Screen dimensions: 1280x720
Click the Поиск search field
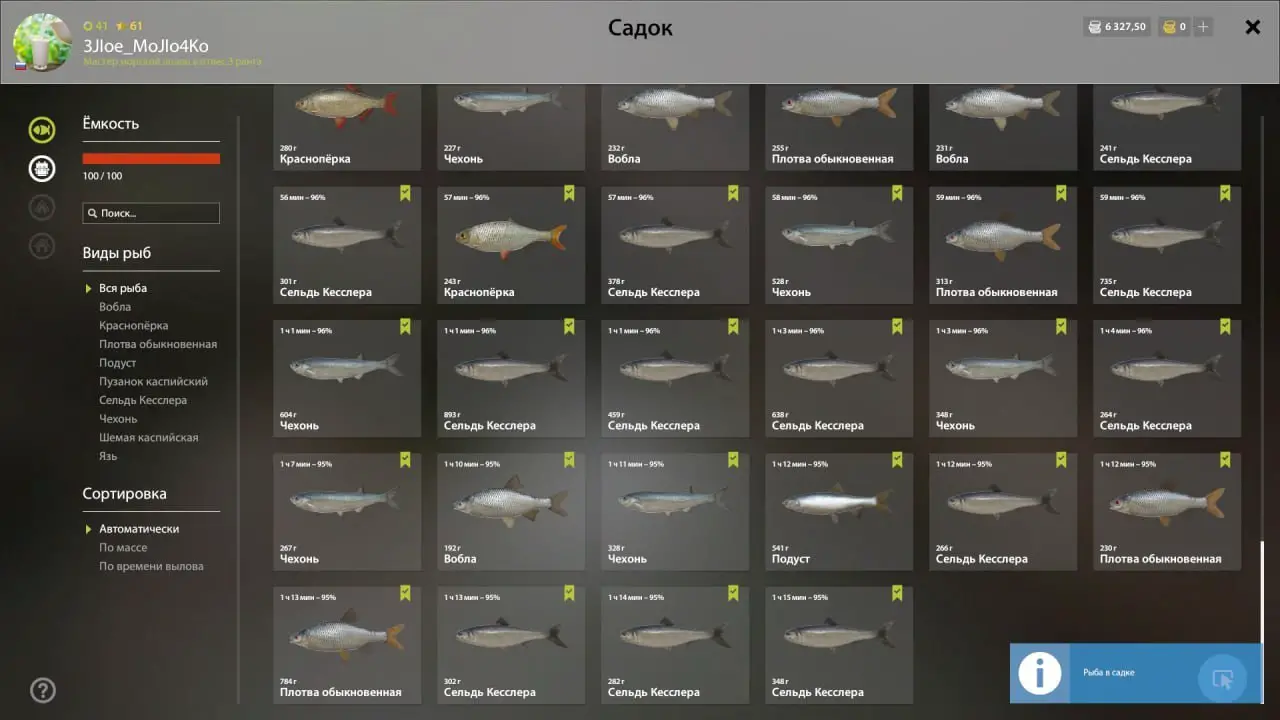(151, 213)
